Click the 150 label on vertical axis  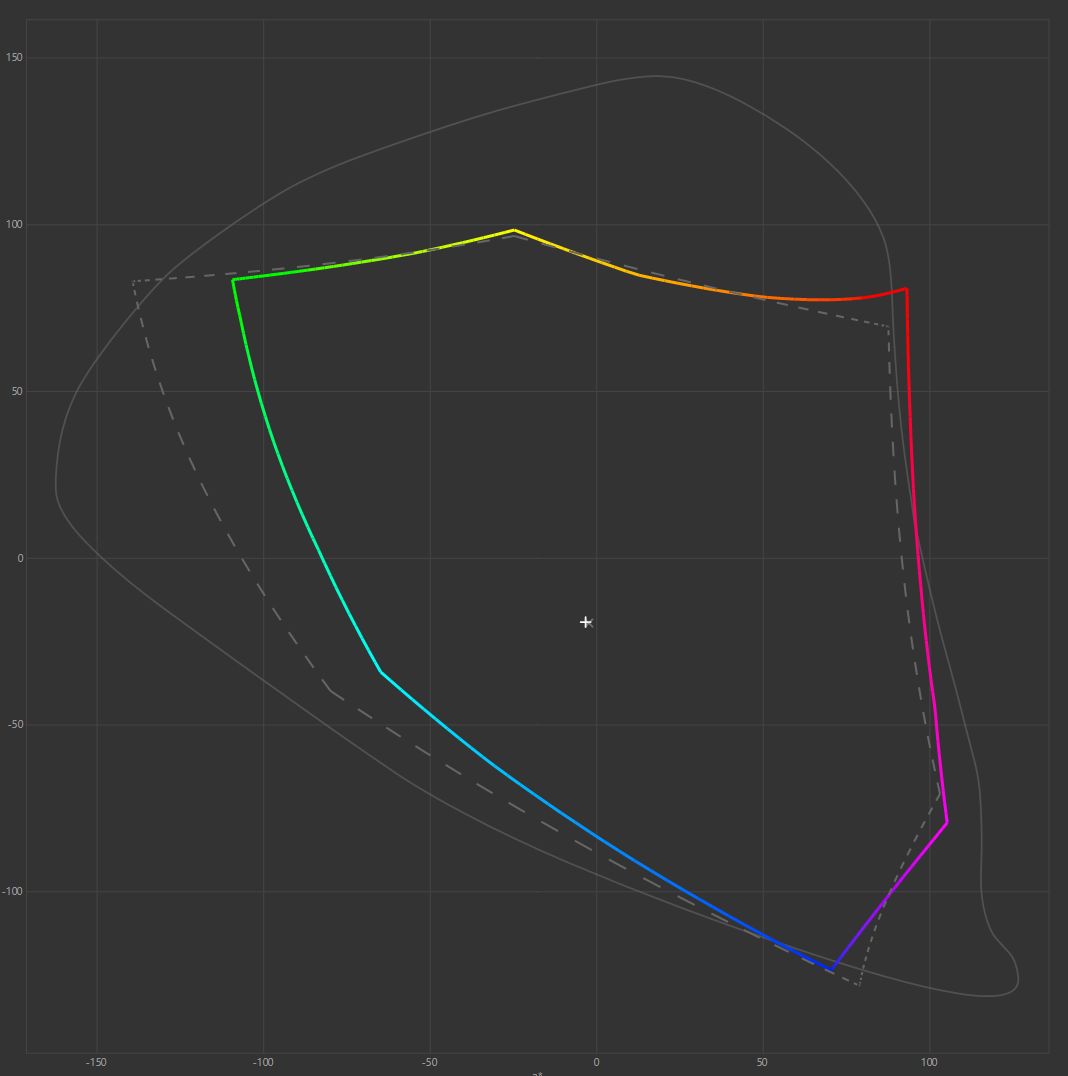point(13,58)
